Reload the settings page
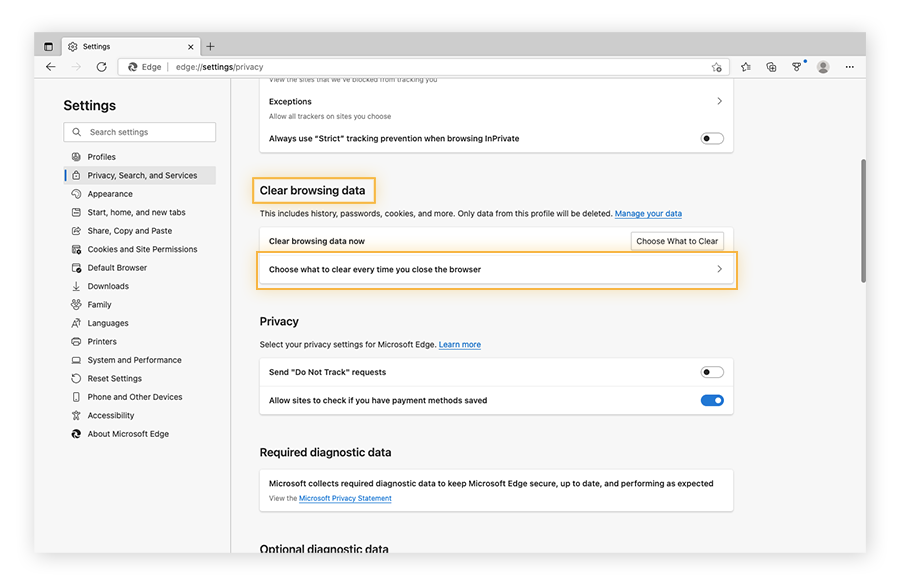This screenshot has width=900, height=585. click(x=101, y=67)
